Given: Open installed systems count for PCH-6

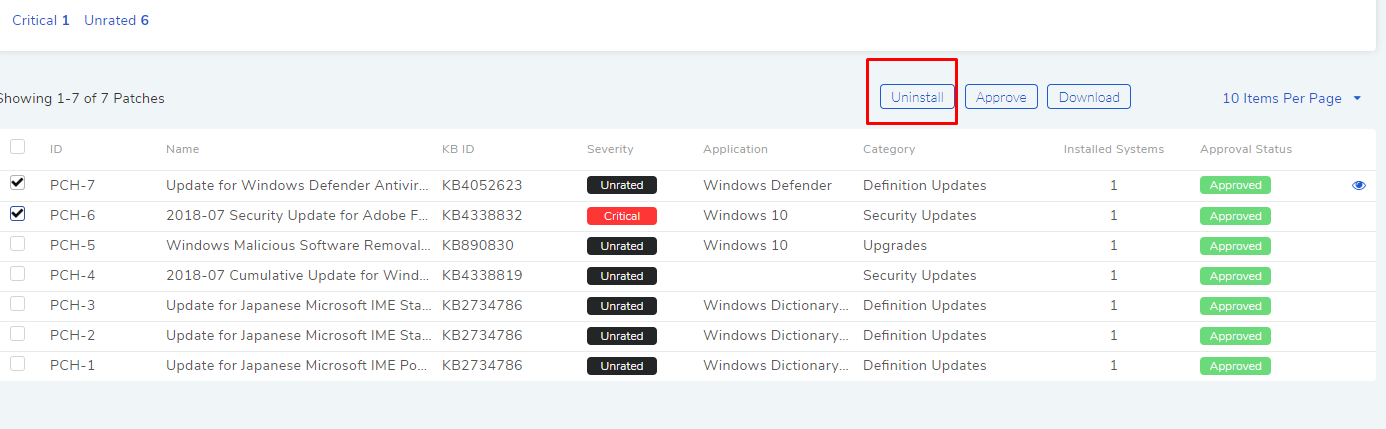Looking at the screenshot, I should pyautogui.click(x=1114, y=215).
